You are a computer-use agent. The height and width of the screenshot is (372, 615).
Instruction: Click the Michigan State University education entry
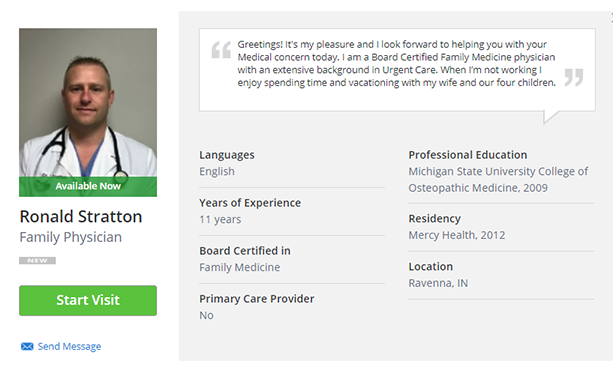[498, 180]
